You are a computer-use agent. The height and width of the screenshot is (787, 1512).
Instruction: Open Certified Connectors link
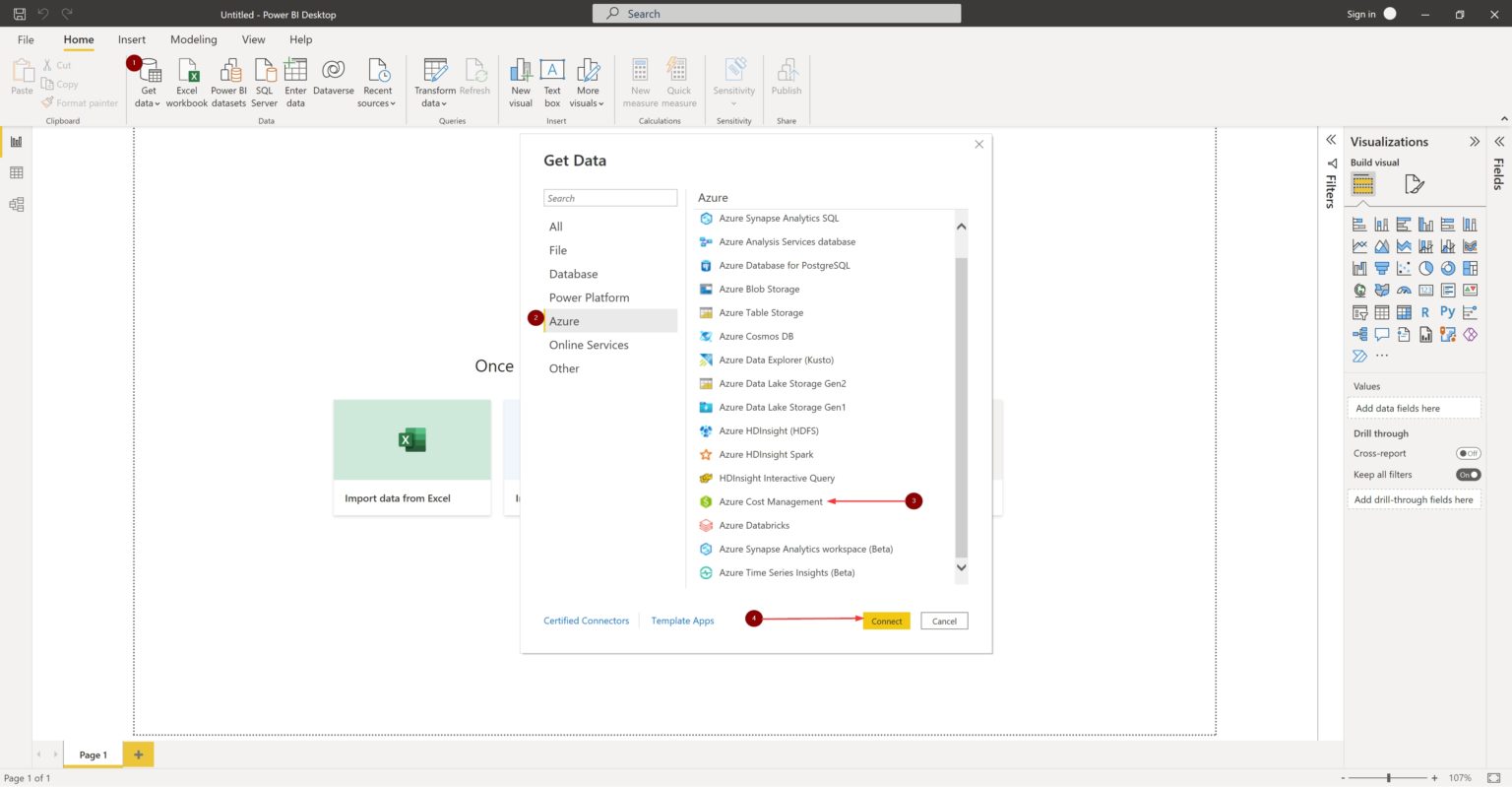586,621
